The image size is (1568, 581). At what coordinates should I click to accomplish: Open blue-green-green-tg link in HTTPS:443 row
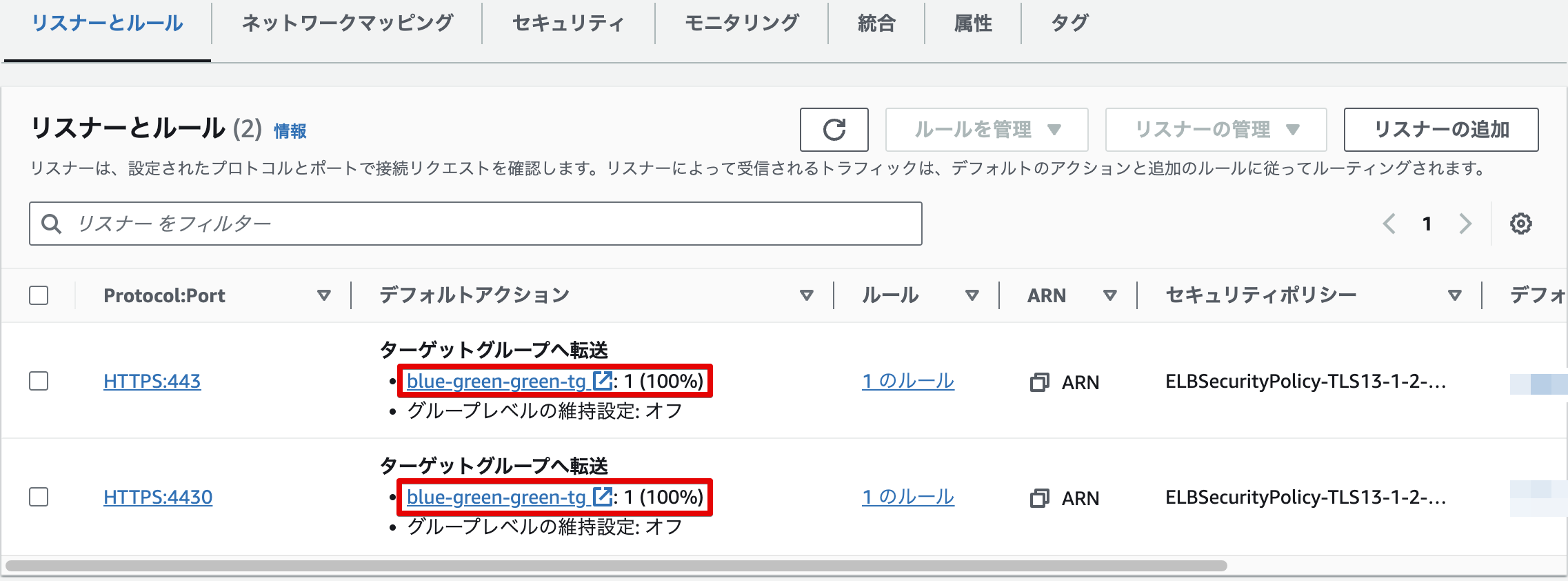[x=496, y=381]
